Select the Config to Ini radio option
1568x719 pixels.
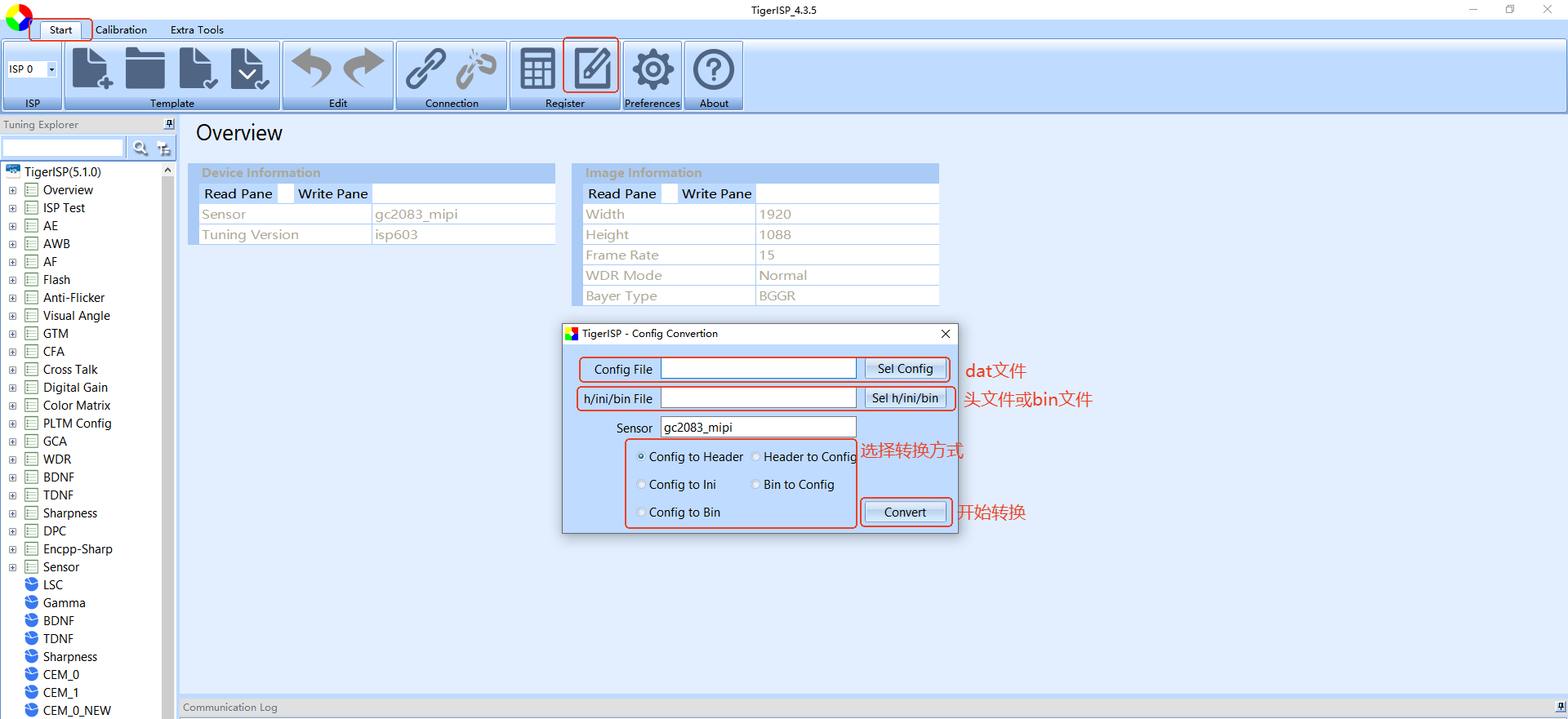pos(676,485)
